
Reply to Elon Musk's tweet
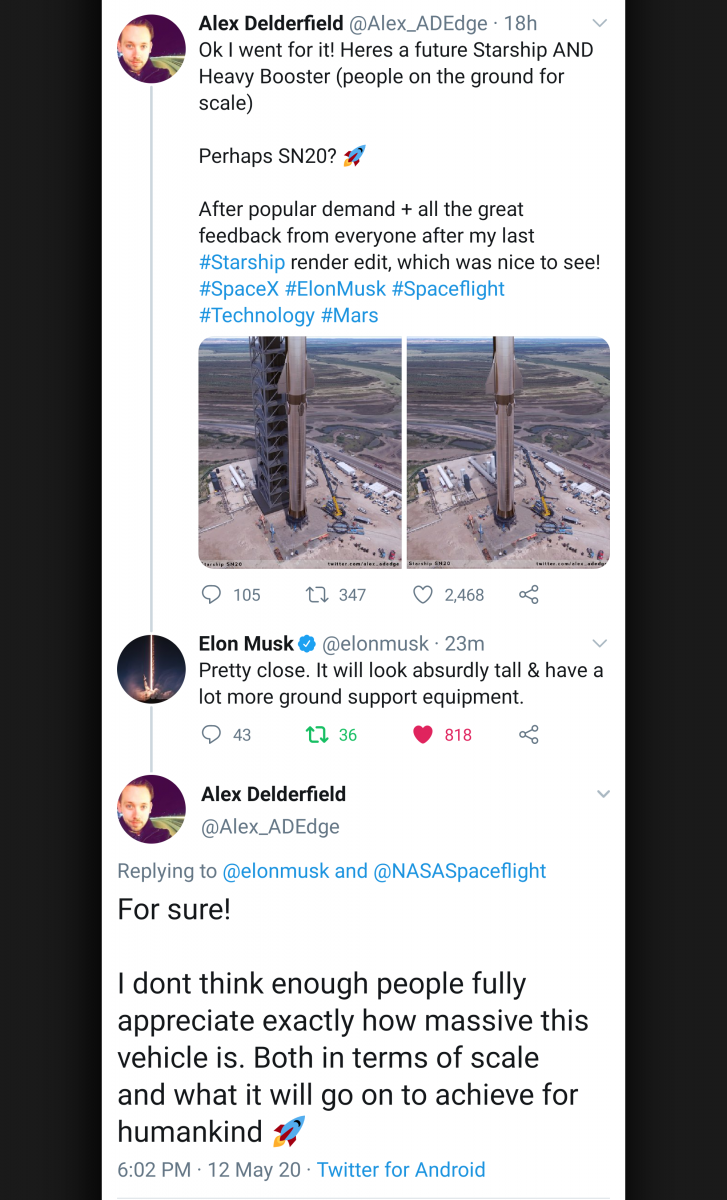click(211, 735)
